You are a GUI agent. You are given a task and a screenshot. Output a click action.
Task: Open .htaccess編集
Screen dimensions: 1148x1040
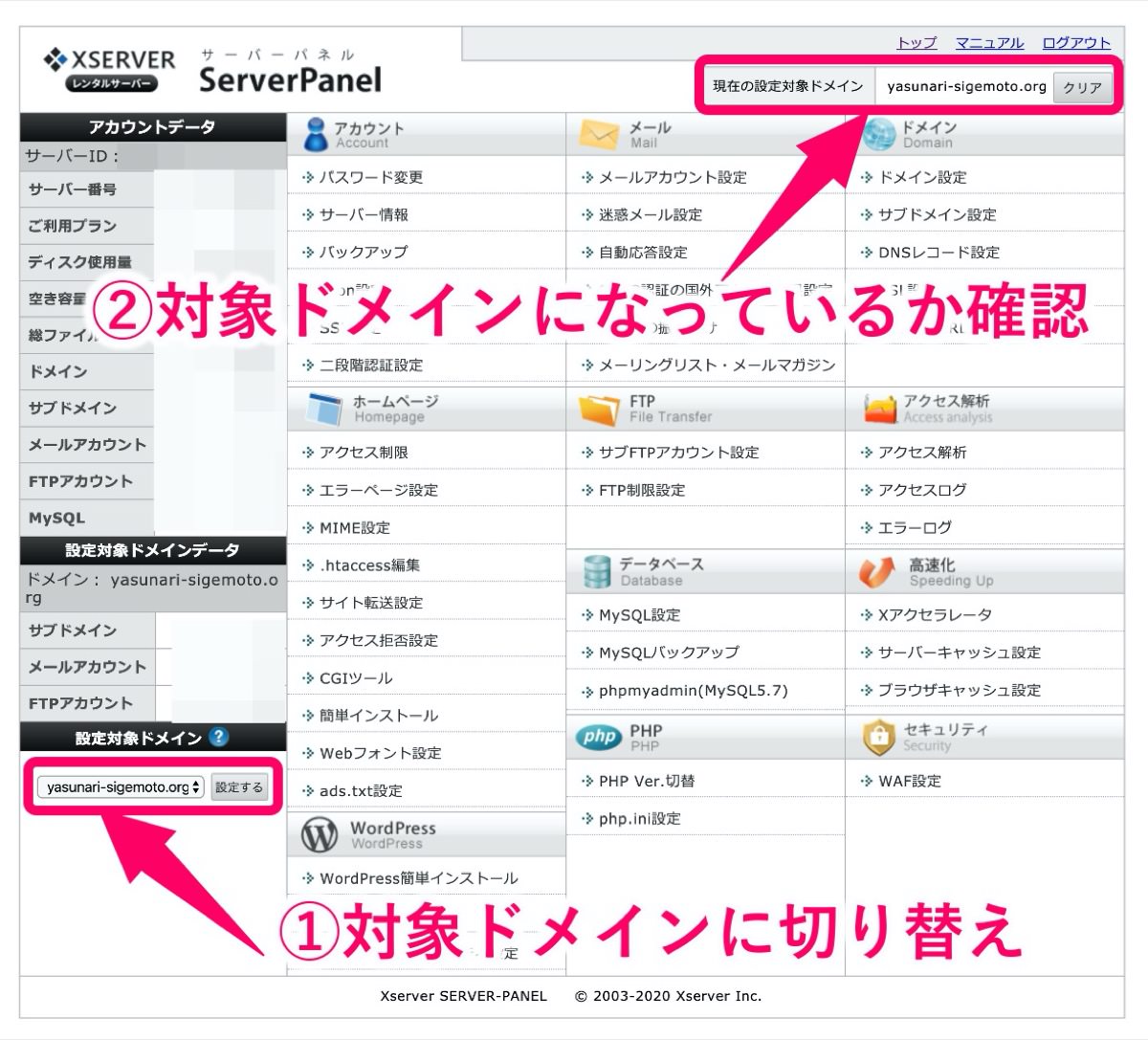pos(369,565)
